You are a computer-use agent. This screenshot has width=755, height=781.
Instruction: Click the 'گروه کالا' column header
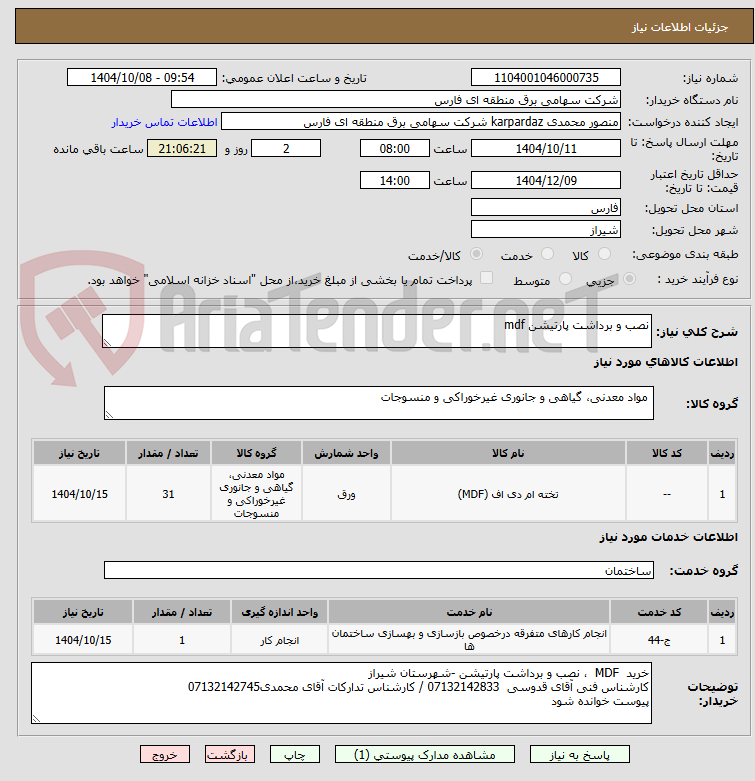[x=256, y=453]
